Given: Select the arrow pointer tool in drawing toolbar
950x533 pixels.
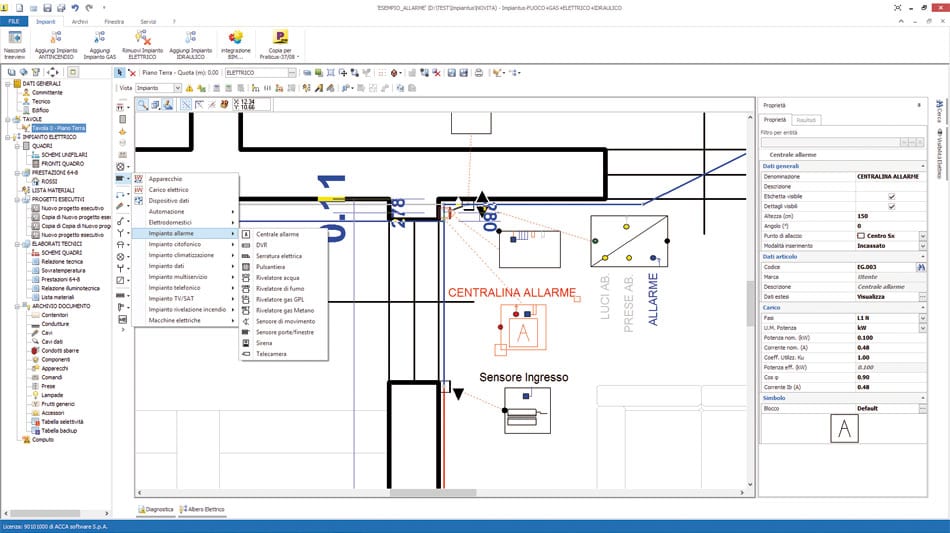Looking at the screenshot, I should (x=120, y=73).
